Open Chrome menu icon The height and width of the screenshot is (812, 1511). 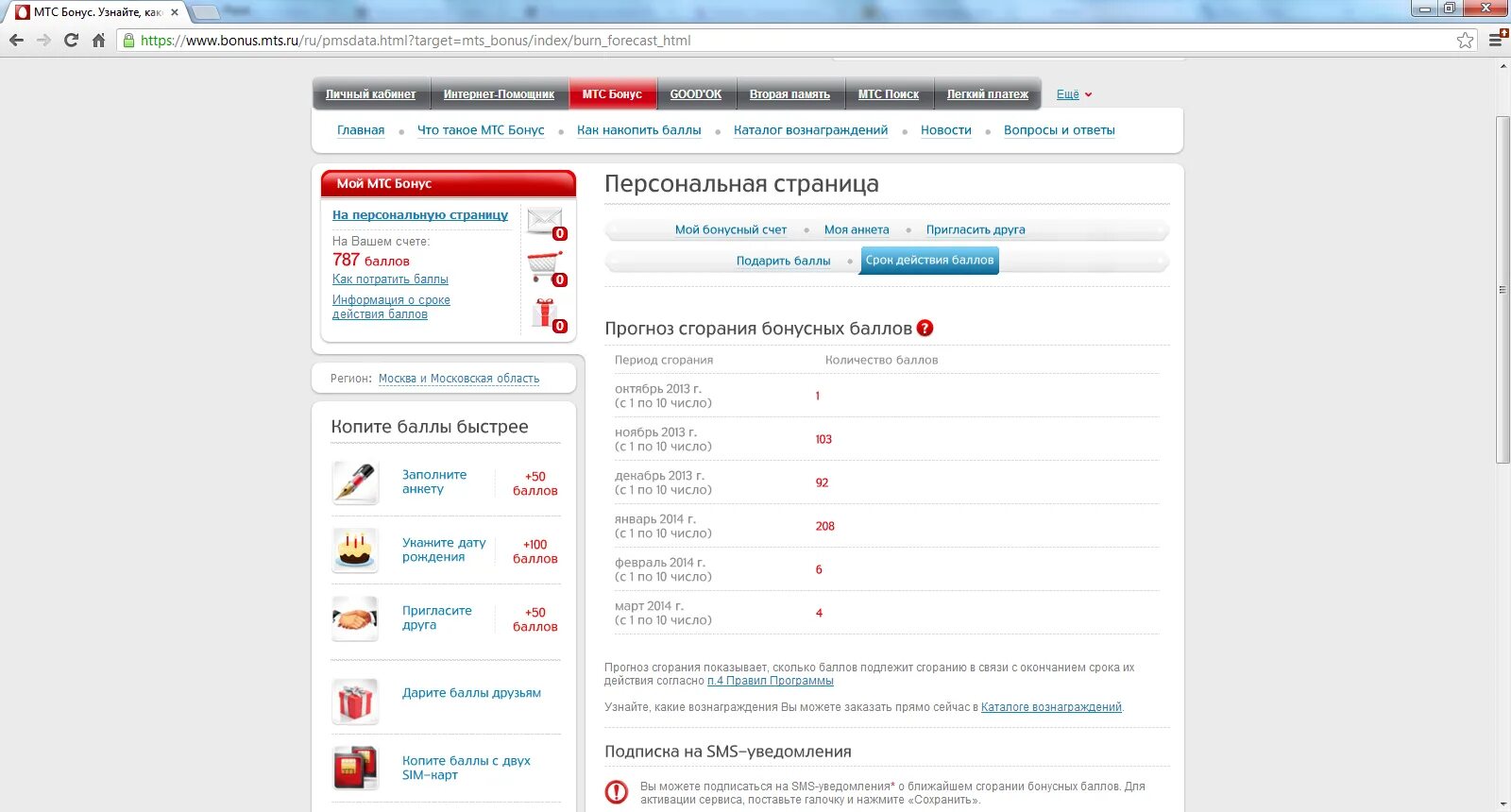coord(1496,40)
